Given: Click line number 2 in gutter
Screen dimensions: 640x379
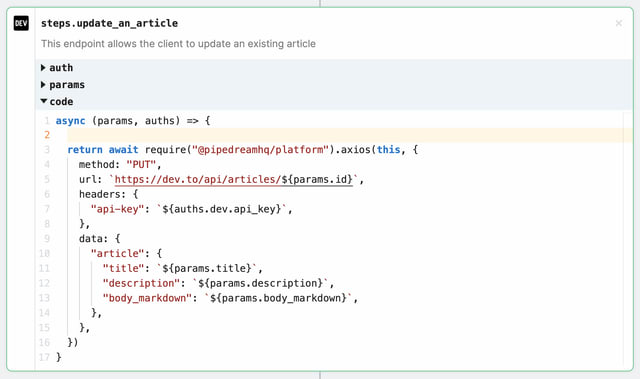Looking at the screenshot, I should pyautogui.click(x=47, y=135).
